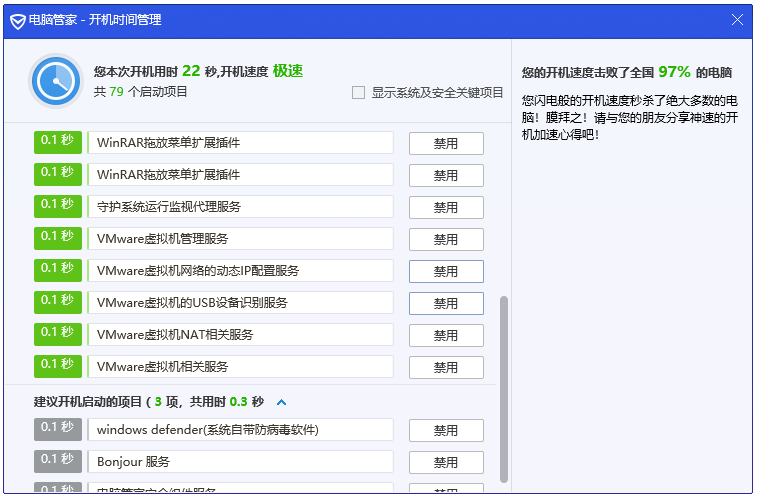Close the 开机时间管理 window
The height and width of the screenshot is (496, 758).
pos(737,20)
